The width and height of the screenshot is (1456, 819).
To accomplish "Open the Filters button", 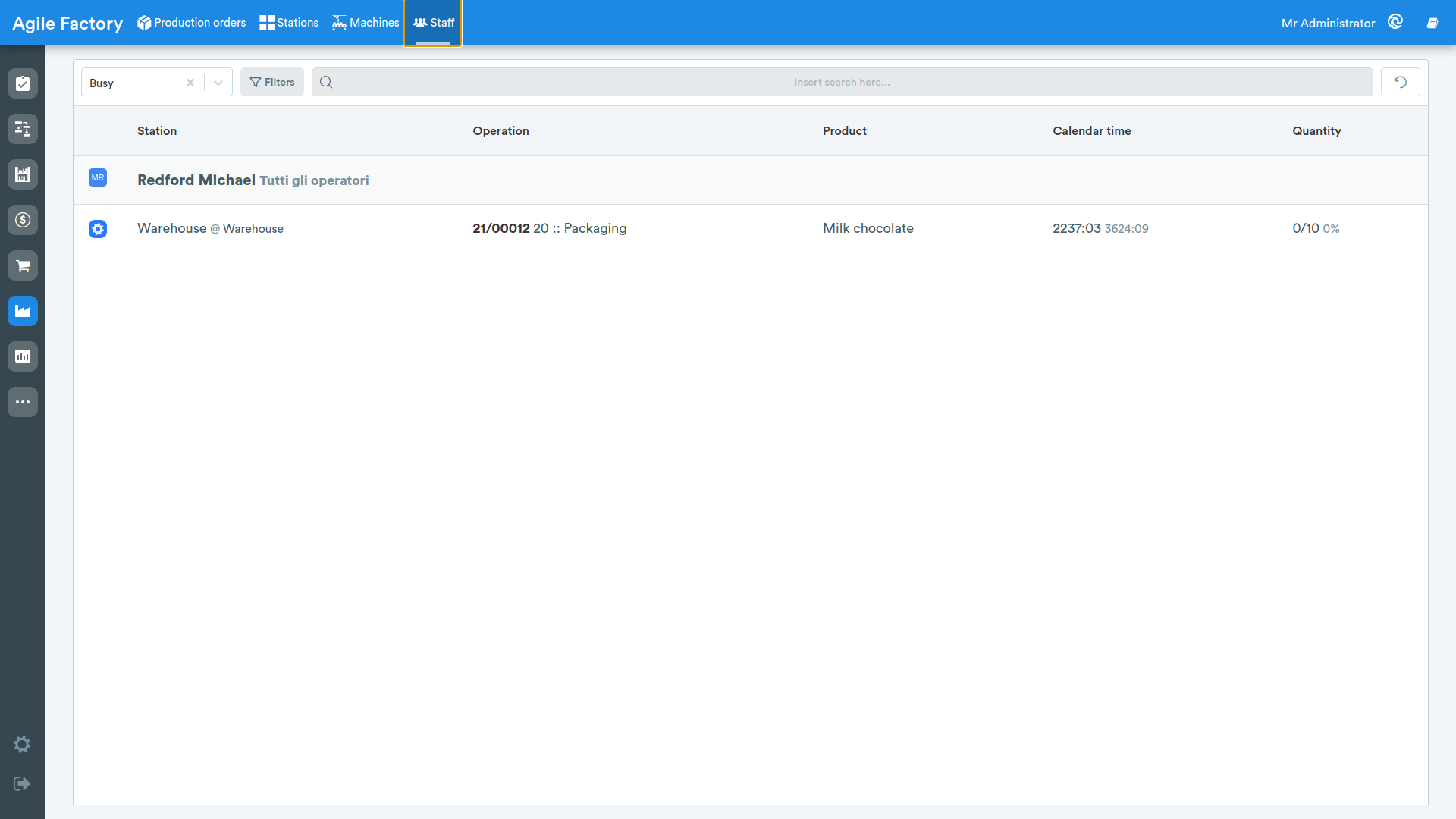I will [x=272, y=82].
